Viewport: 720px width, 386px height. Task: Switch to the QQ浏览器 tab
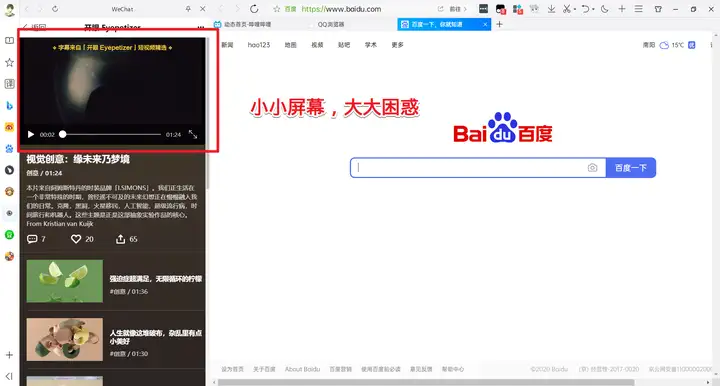click(331, 24)
